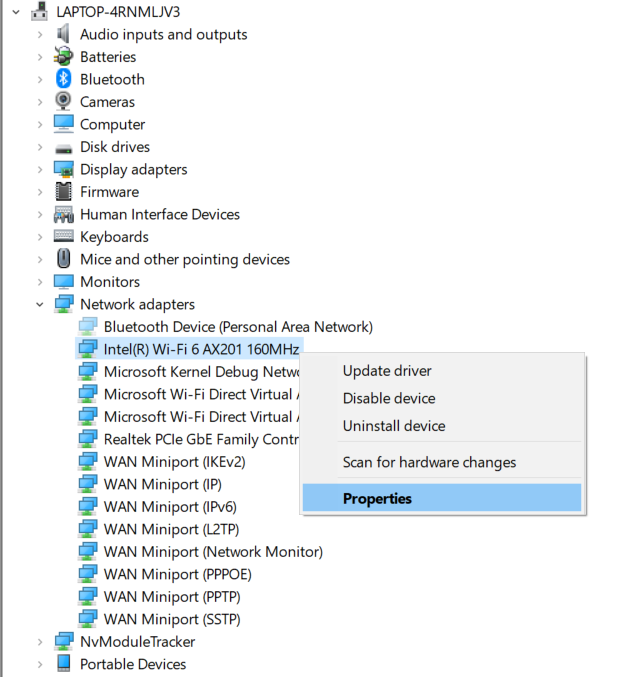Click the Bluetooth Device adapter icon

click(88, 326)
